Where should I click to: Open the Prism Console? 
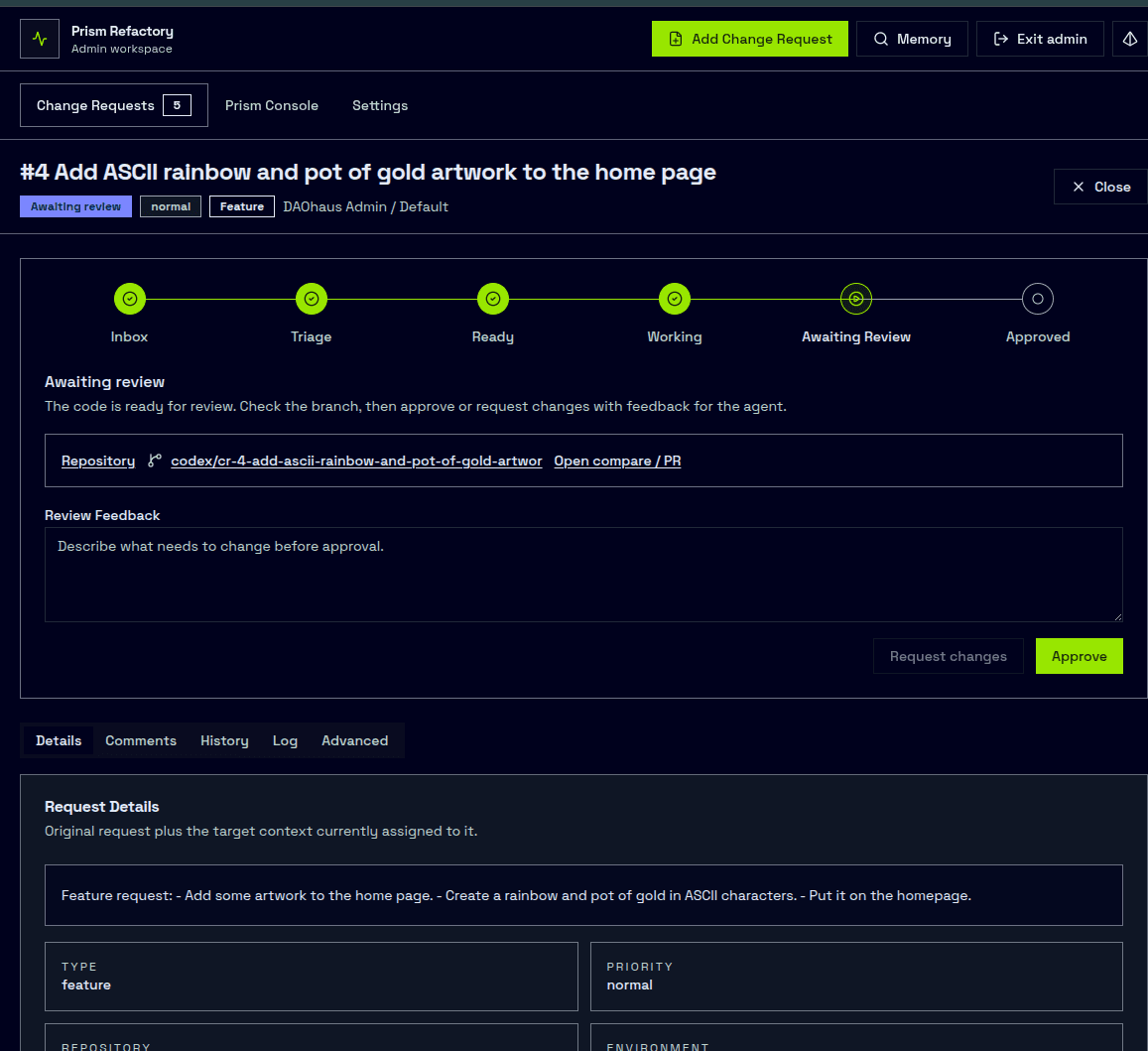point(271,105)
